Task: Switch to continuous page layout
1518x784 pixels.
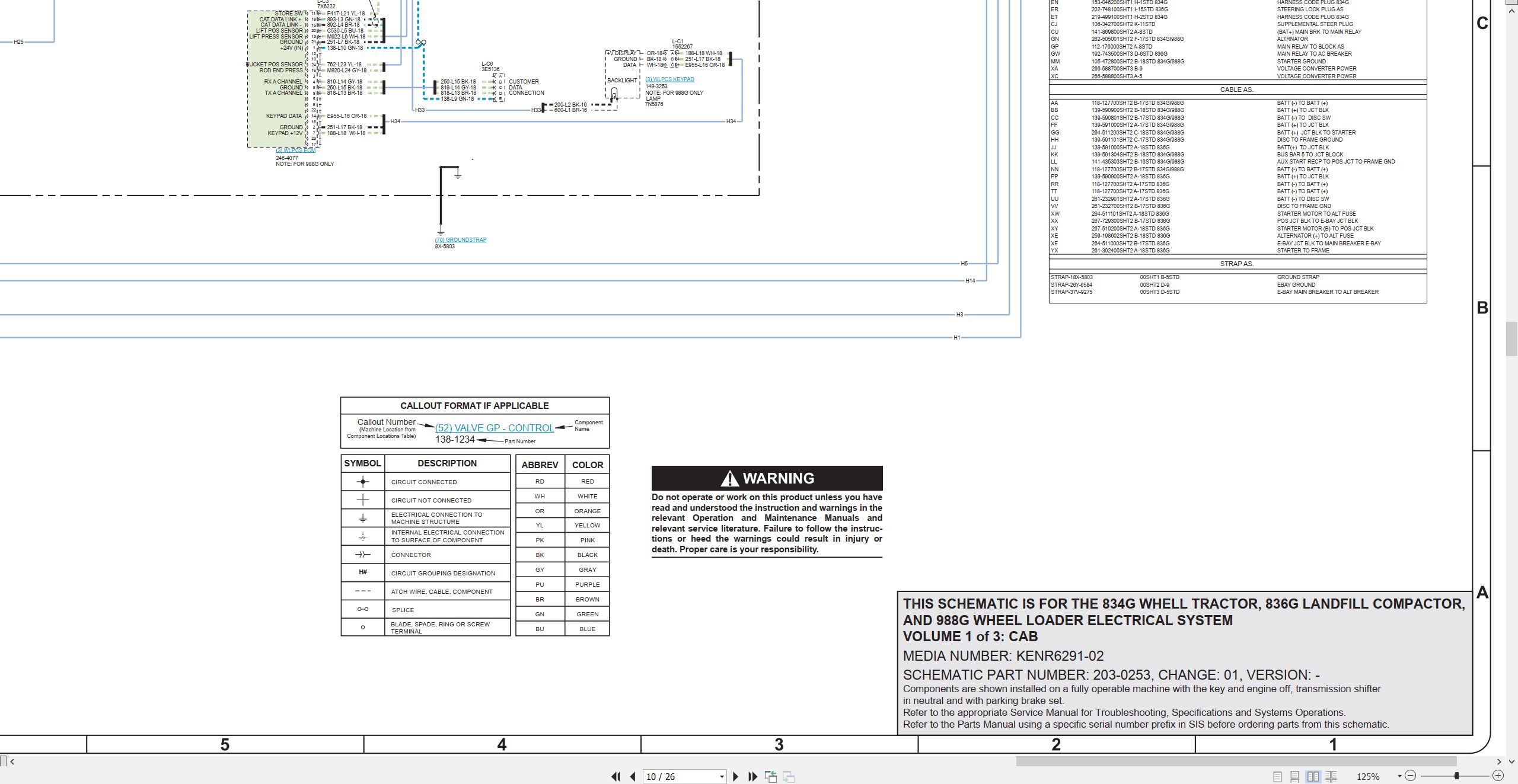Action: (1295, 776)
